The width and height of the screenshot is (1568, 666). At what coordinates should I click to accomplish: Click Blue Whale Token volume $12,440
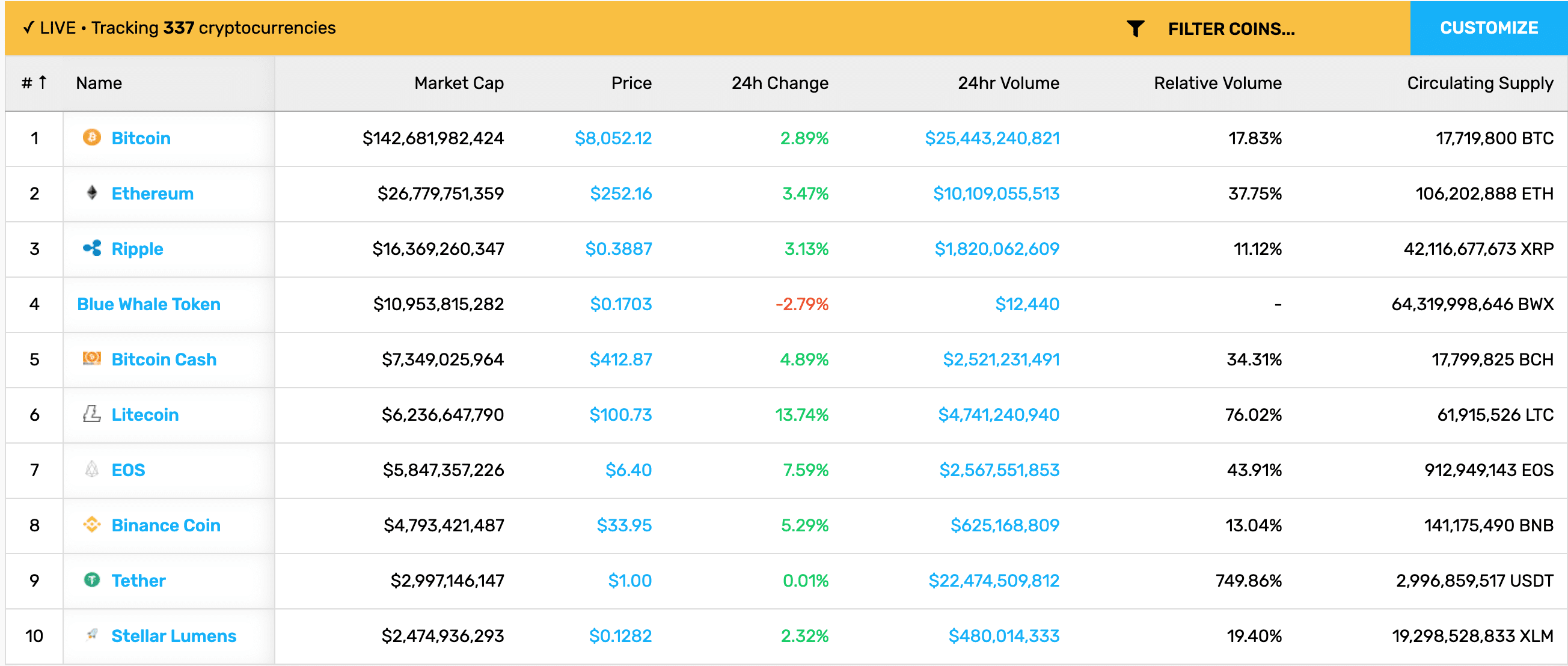click(x=1027, y=304)
